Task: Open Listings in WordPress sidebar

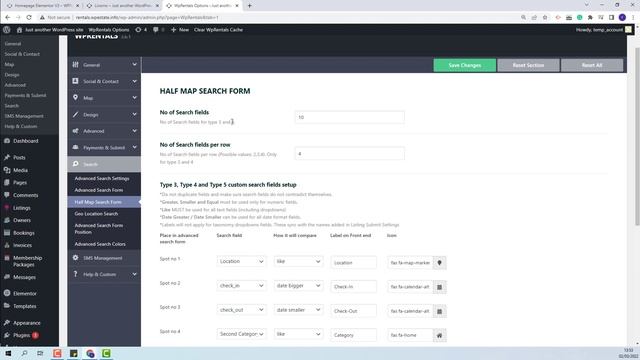Action: (x=22, y=208)
